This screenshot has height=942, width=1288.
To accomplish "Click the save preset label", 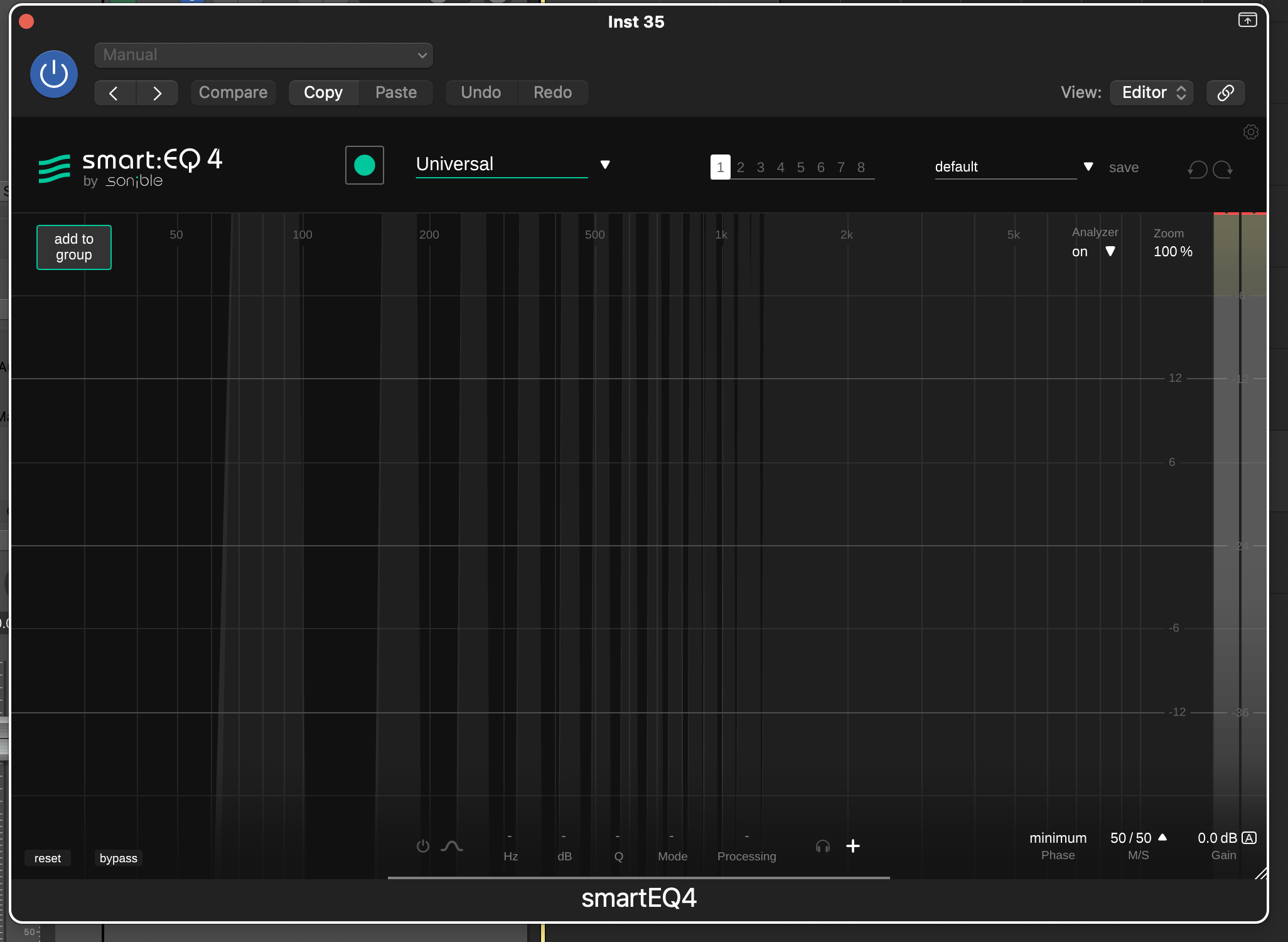I will (x=1124, y=167).
